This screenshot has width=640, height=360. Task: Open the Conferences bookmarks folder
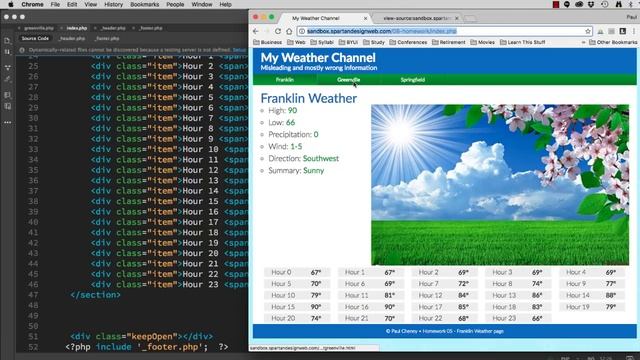pyautogui.click(x=408, y=42)
